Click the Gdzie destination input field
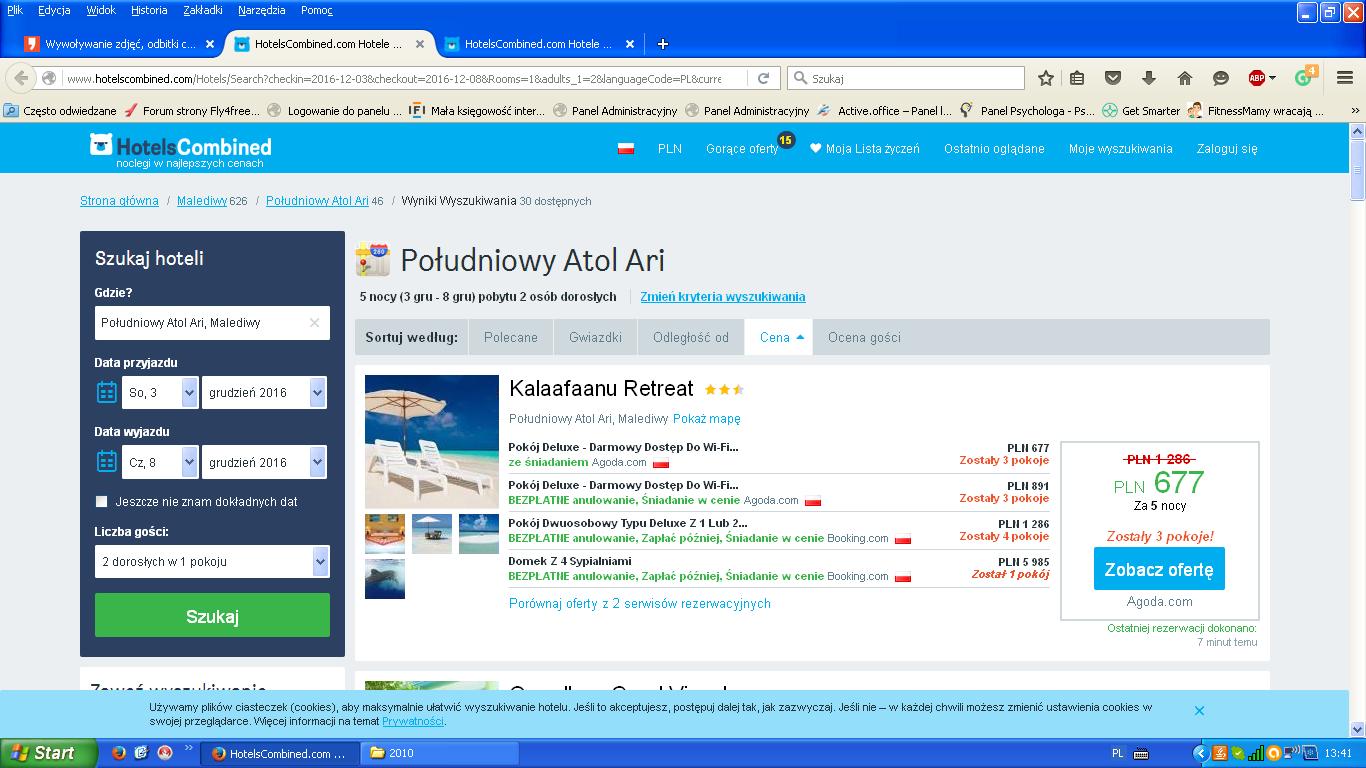The height and width of the screenshot is (768, 1366). [x=212, y=323]
